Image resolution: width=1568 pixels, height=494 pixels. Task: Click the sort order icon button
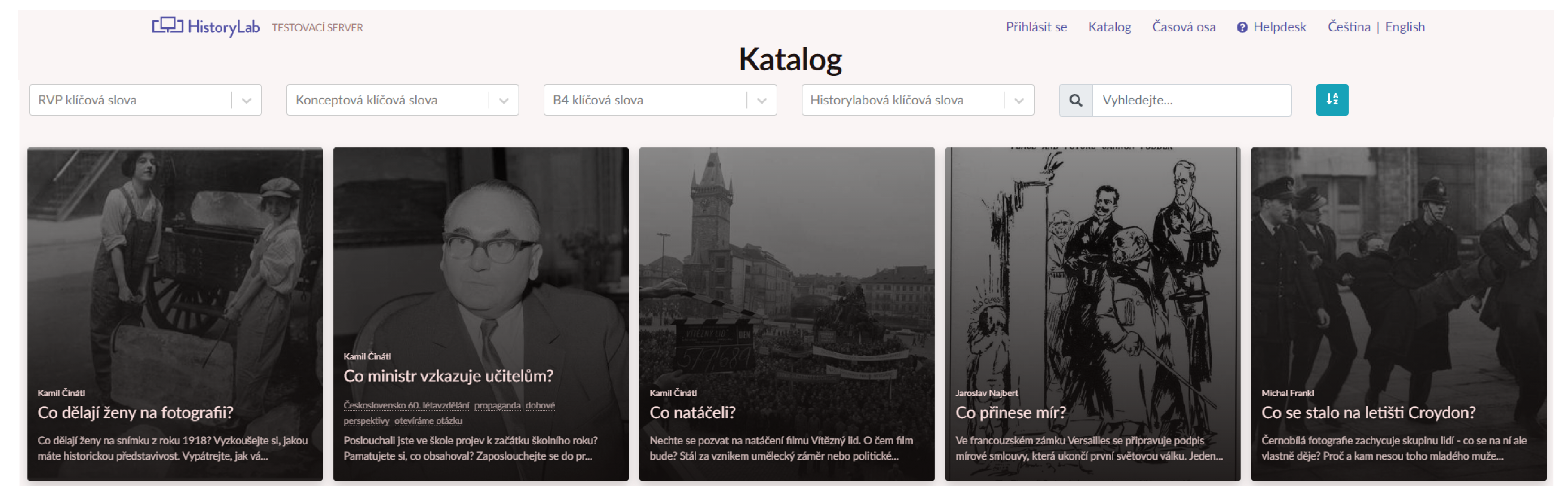point(1331,100)
